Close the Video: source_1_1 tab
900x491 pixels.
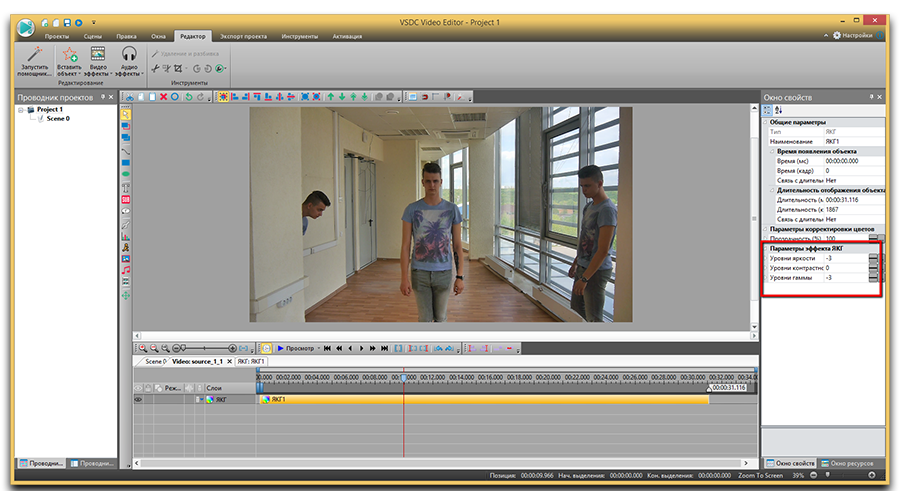[230, 362]
